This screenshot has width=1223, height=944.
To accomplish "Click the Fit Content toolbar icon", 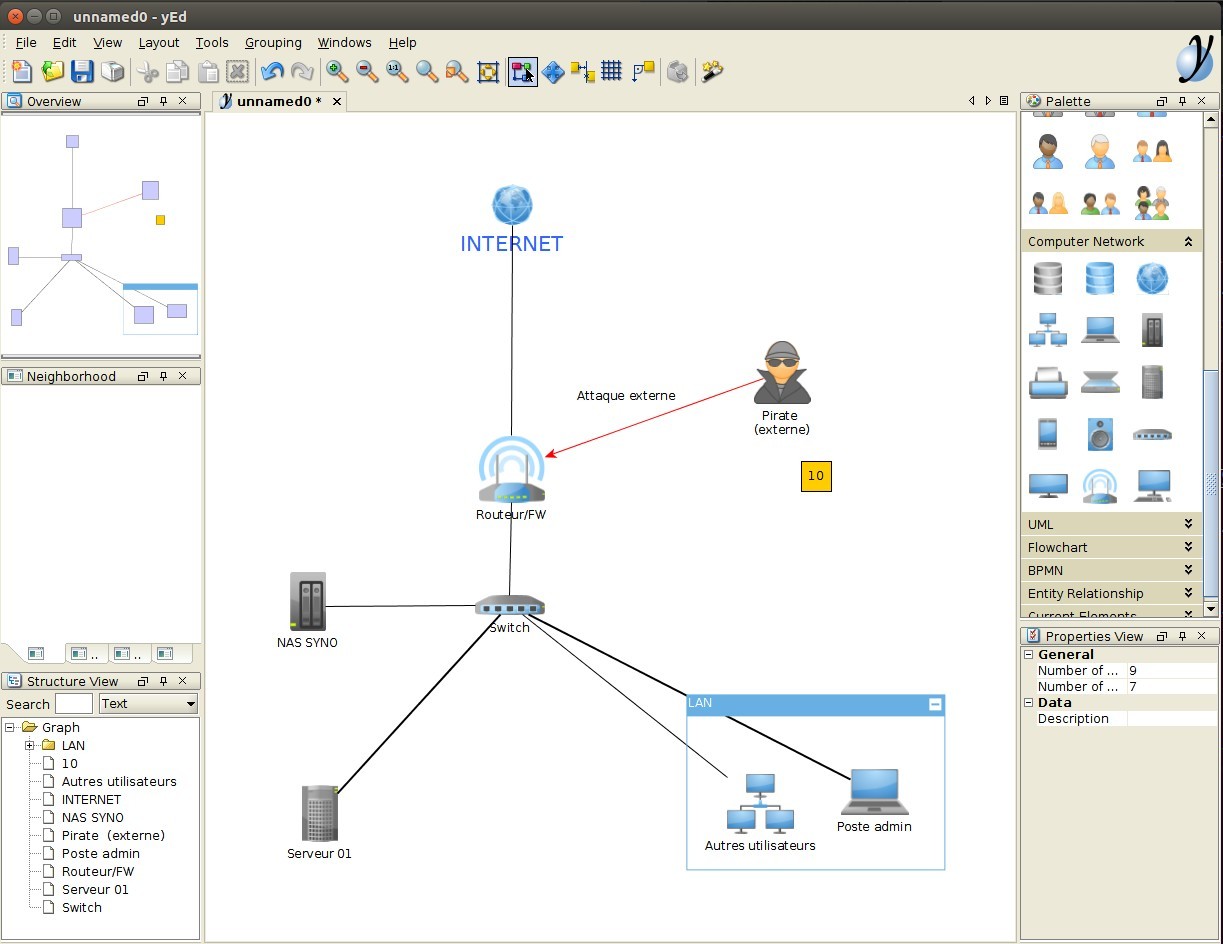I will coord(488,71).
